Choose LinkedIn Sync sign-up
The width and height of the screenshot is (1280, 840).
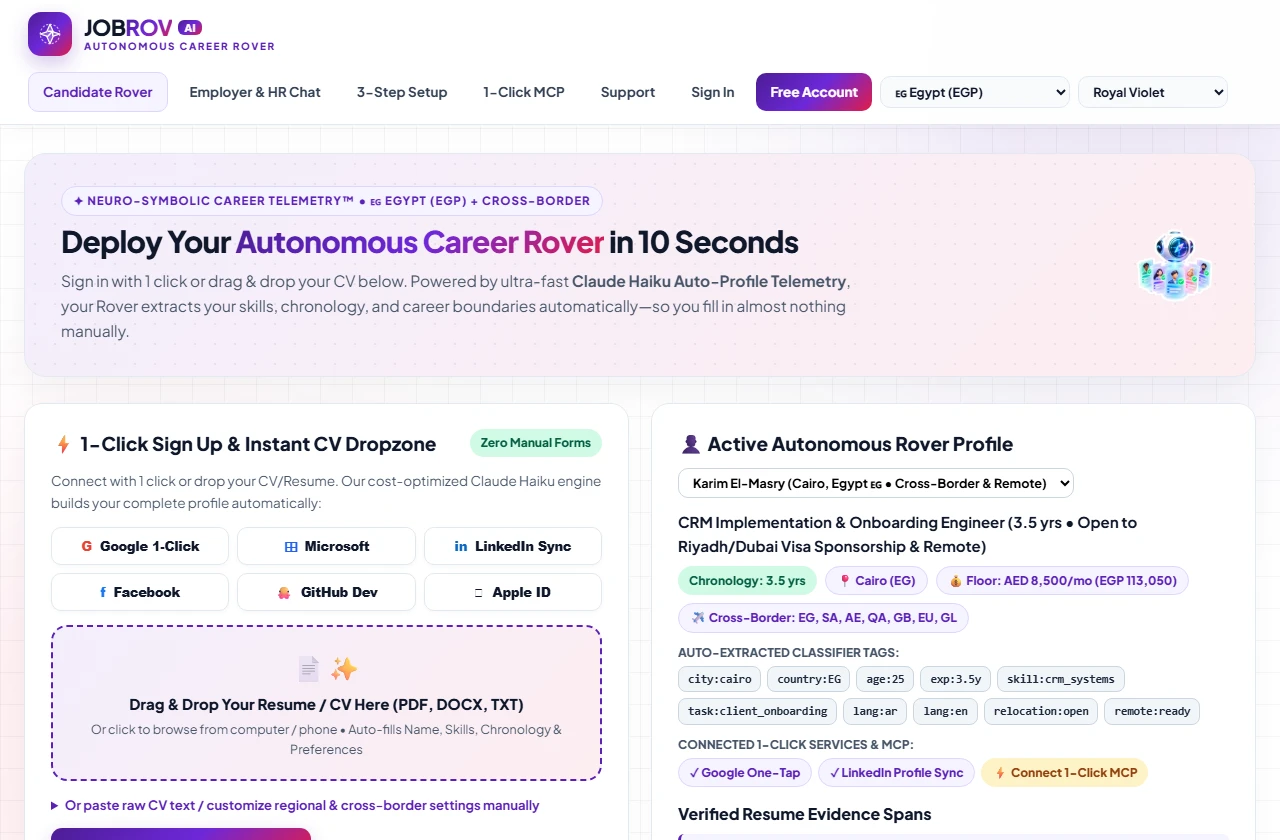pyautogui.click(x=513, y=546)
